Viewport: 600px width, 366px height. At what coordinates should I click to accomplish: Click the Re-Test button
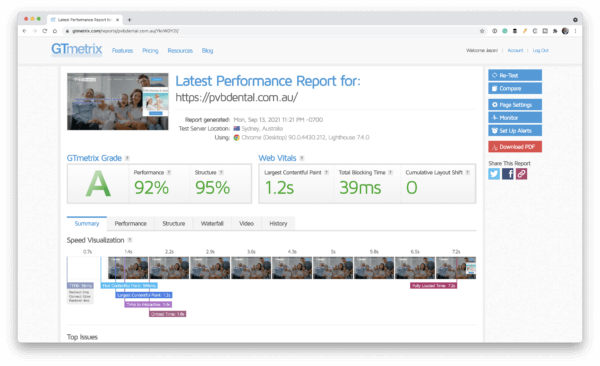point(515,75)
